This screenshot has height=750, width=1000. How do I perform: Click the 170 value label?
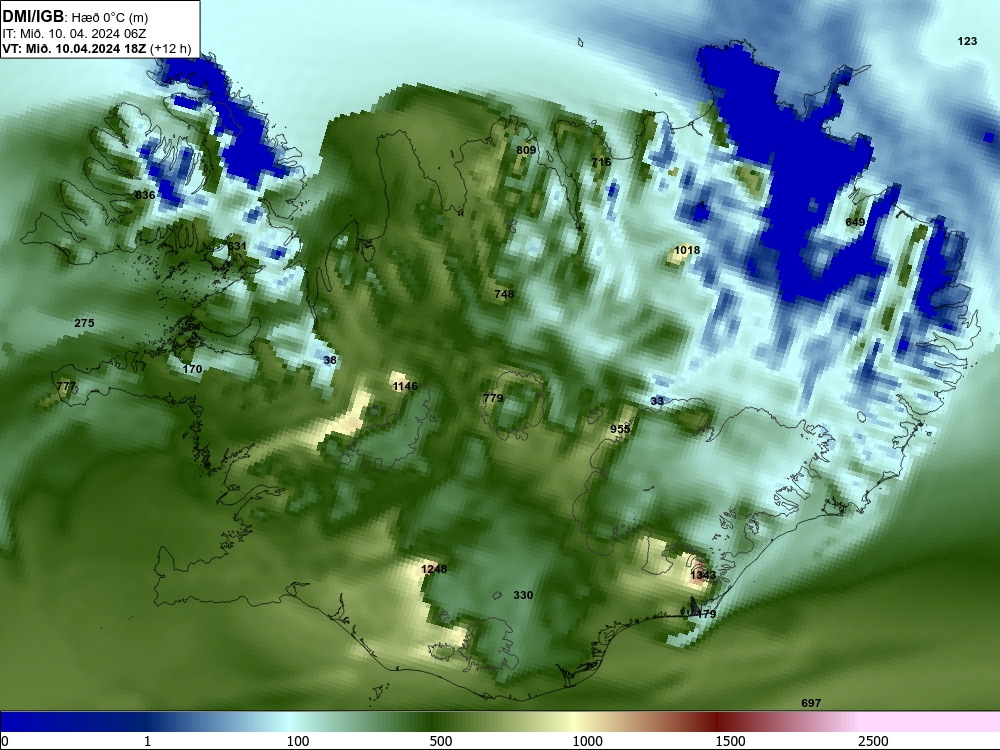pos(192,369)
